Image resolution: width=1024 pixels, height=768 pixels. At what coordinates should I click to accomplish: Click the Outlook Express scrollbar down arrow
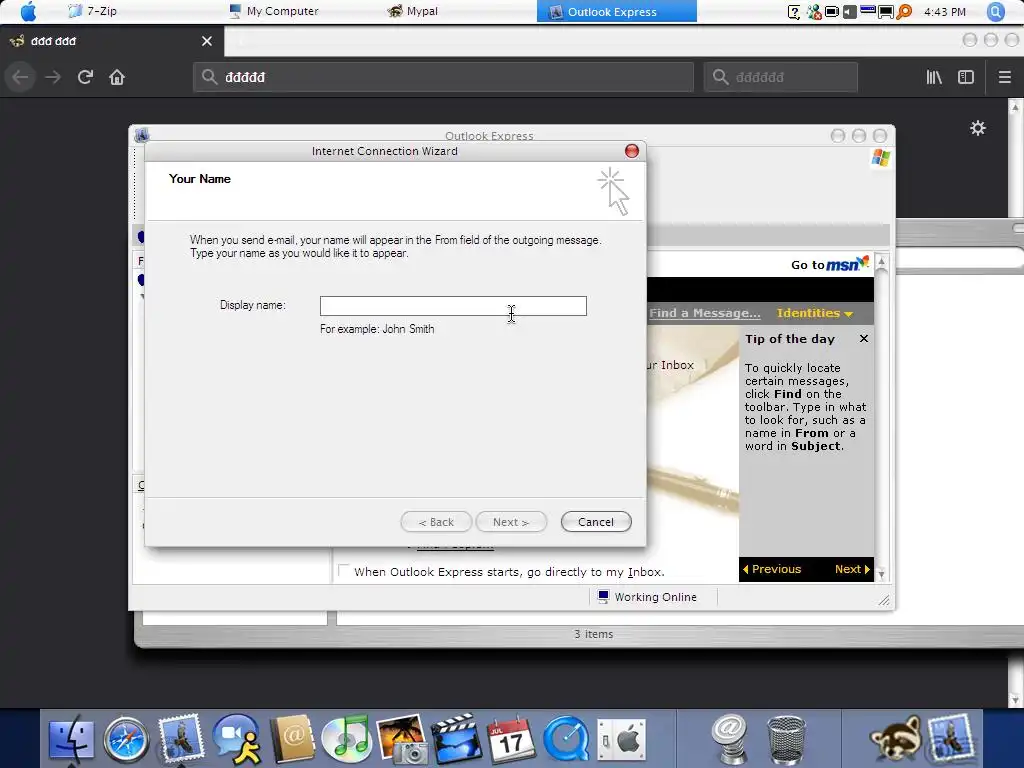881,575
